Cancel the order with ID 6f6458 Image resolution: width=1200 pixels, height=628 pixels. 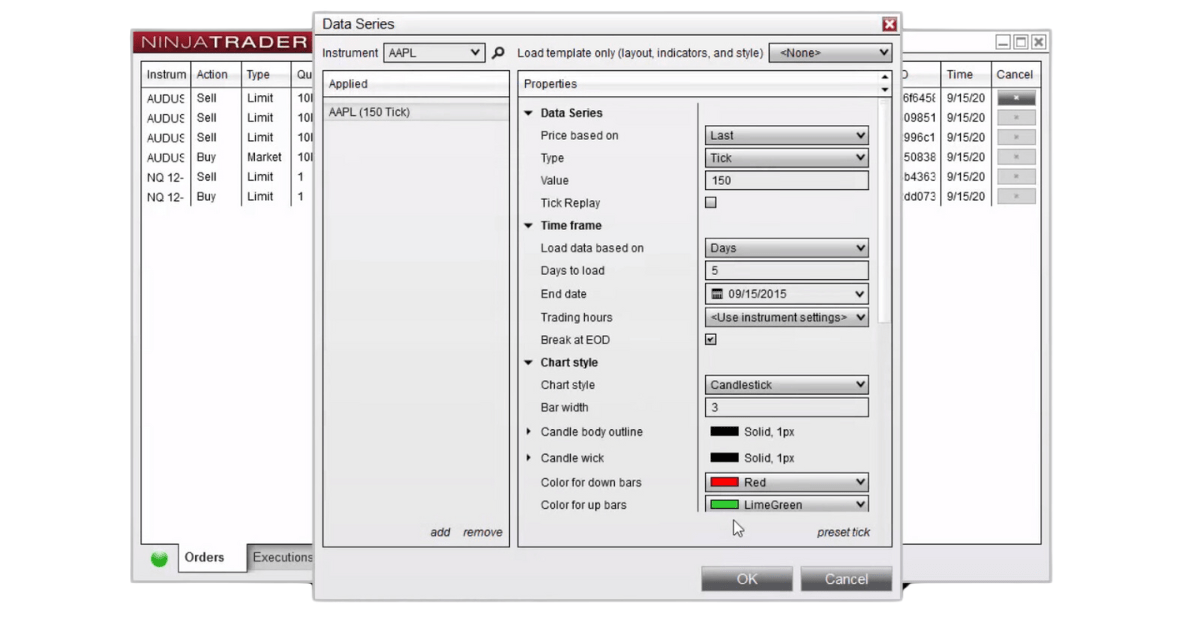(1016, 98)
